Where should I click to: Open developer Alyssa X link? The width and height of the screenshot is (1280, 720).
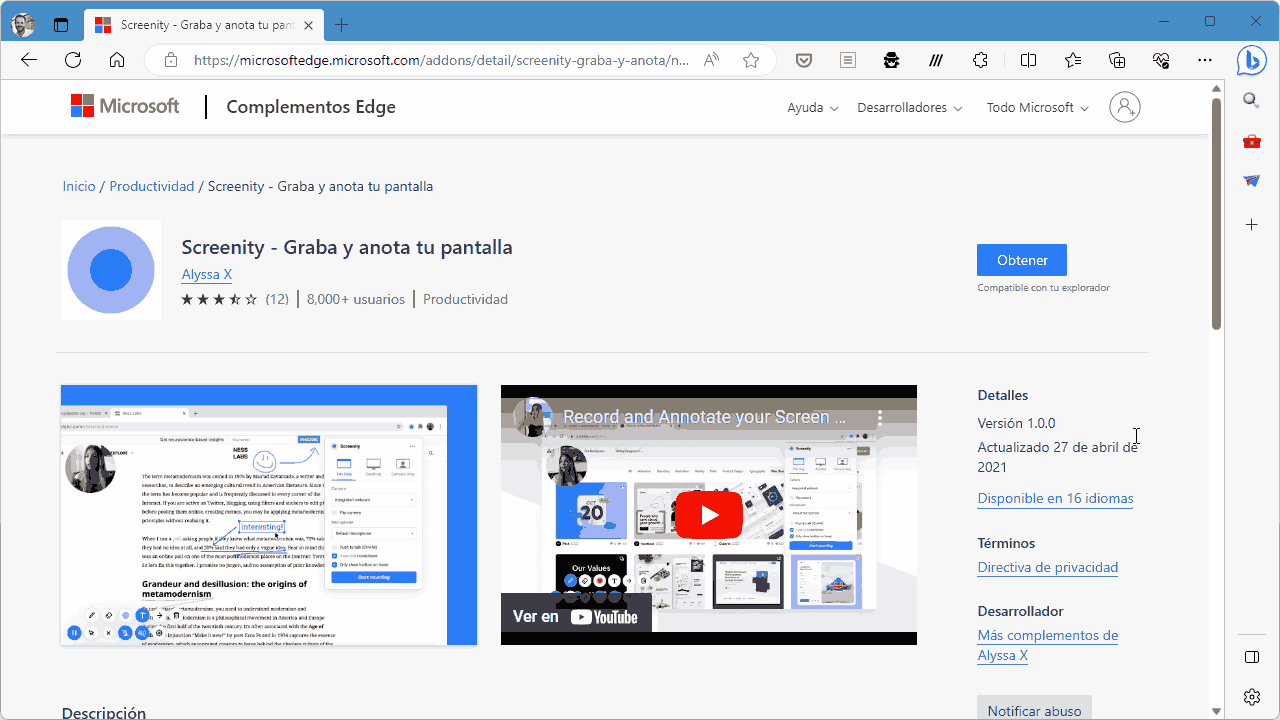pyautogui.click(x=207, y=274)
